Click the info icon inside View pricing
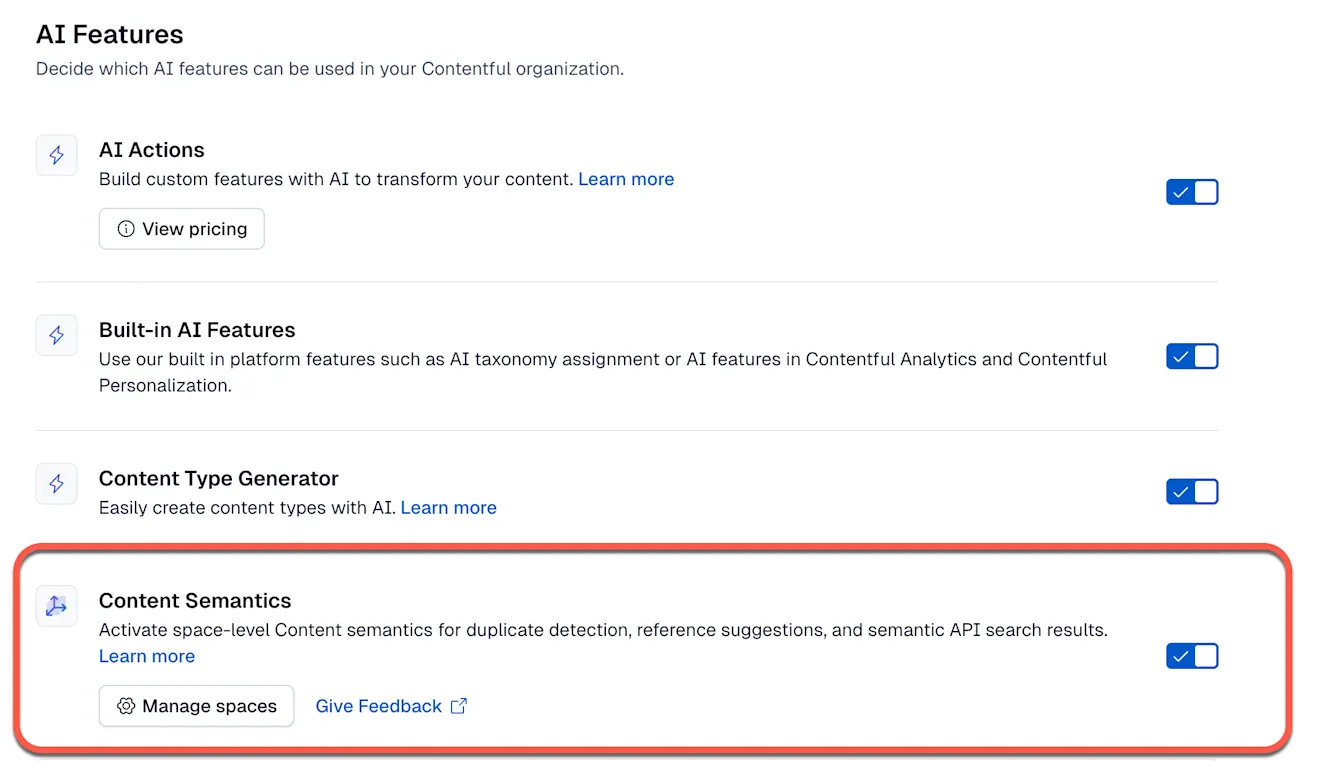The height and width of the screenshot is (761, 1320). pyautogui.click(x=126, y=229)
